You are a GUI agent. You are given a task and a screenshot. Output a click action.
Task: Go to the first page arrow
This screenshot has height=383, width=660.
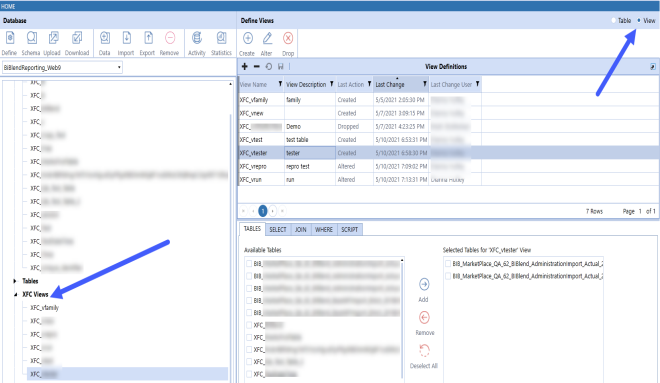point(243,211)
